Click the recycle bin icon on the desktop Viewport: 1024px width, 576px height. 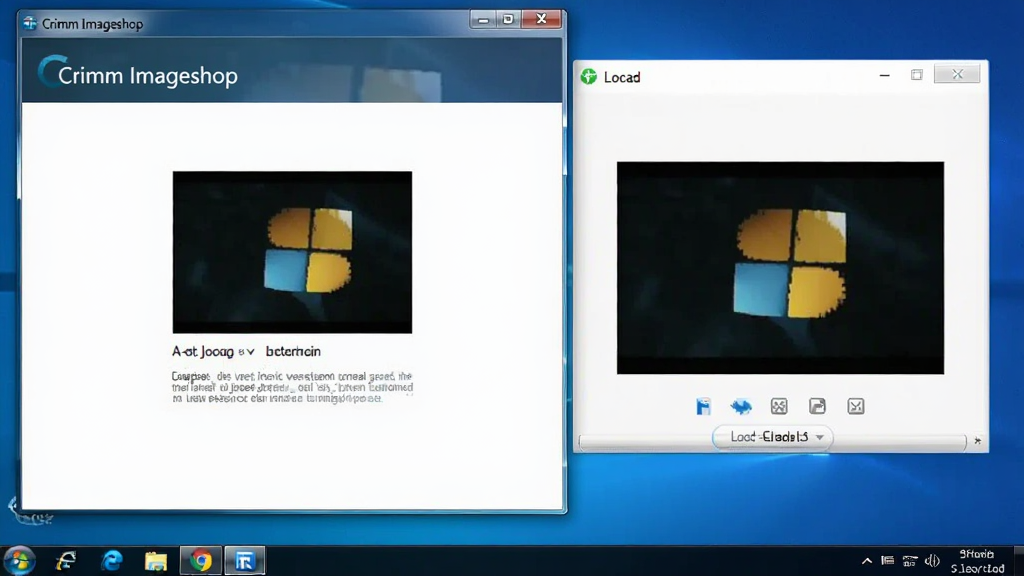coord(29,513)
